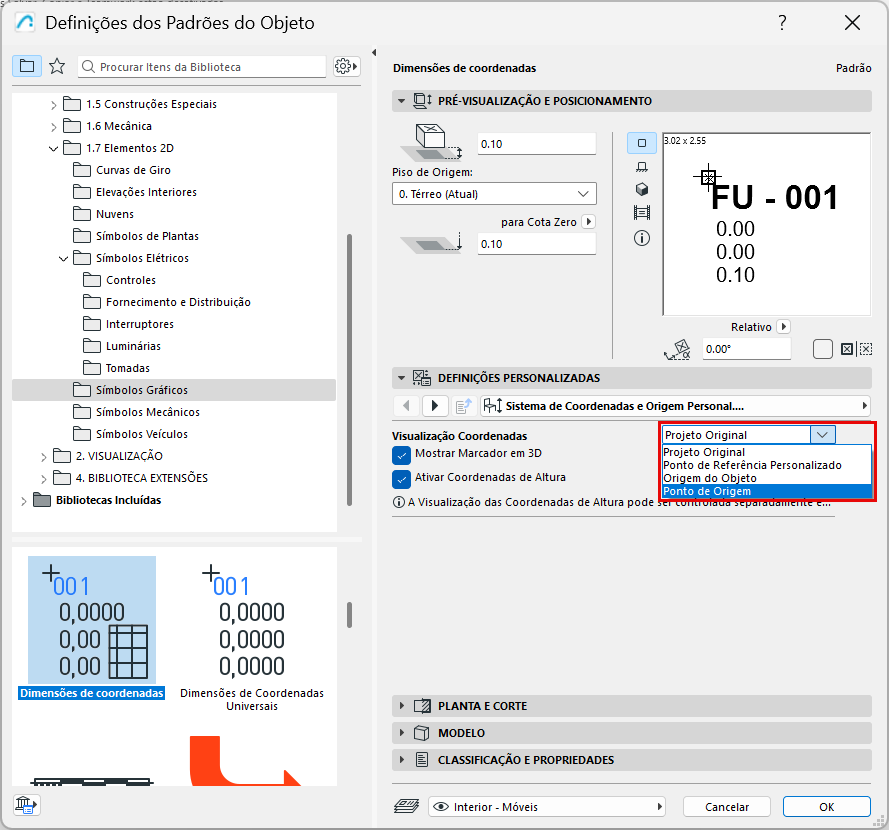Collapse the Símbolos Elétricos folder
889x830 pixels.
(x=64, y=259)
